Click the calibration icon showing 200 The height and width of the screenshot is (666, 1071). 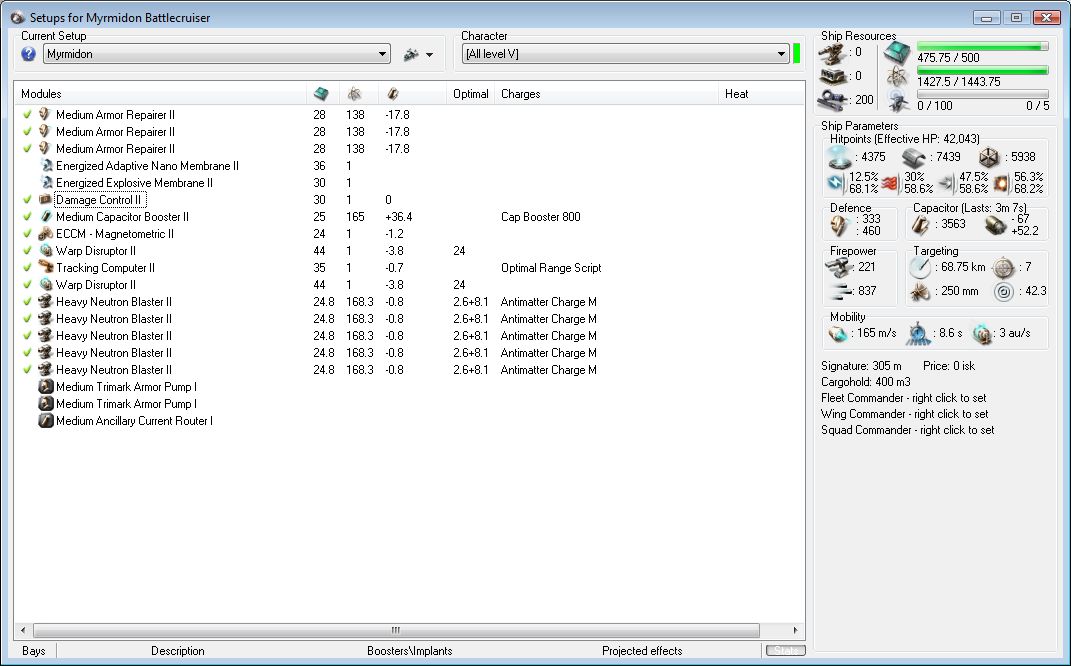click(x=832, y=100)
